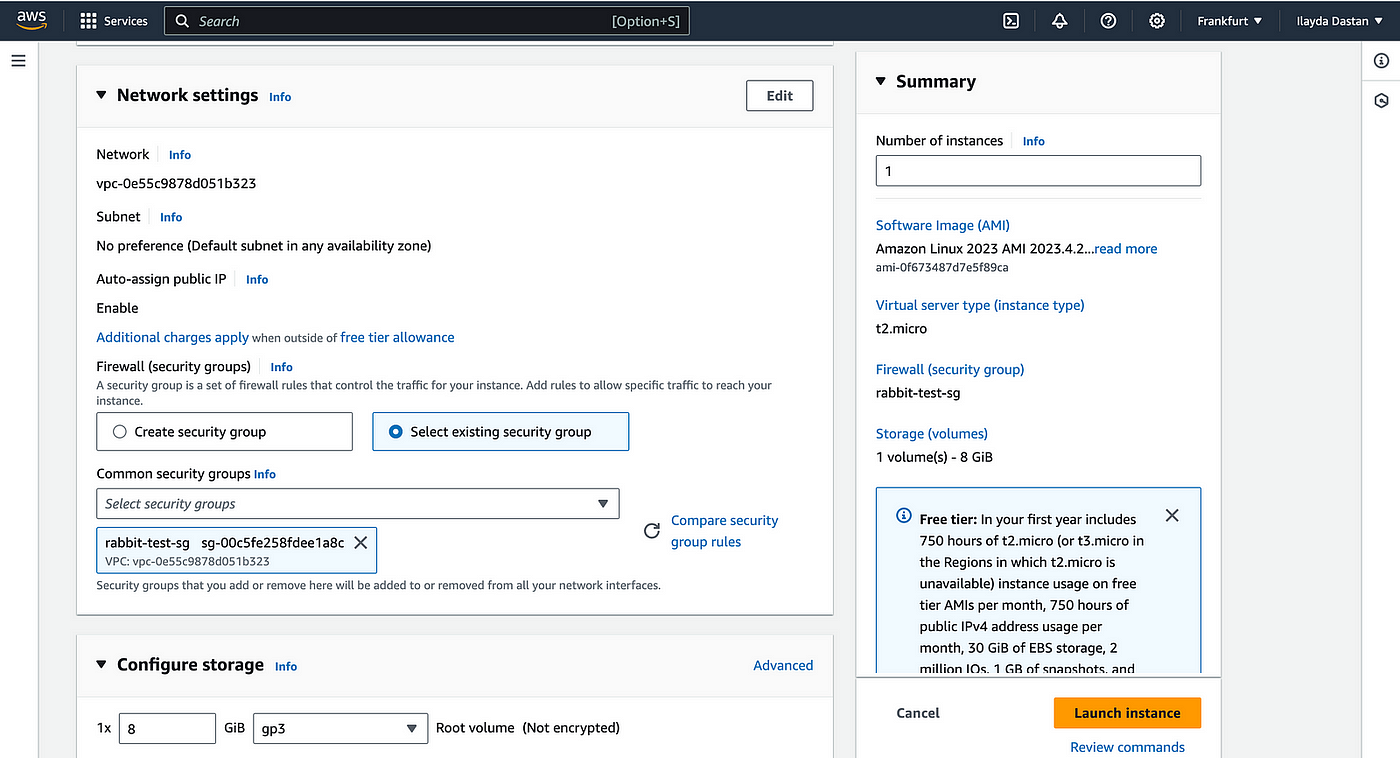
Task: Open Storage (volumes) summary link
Action: [932, 433]
